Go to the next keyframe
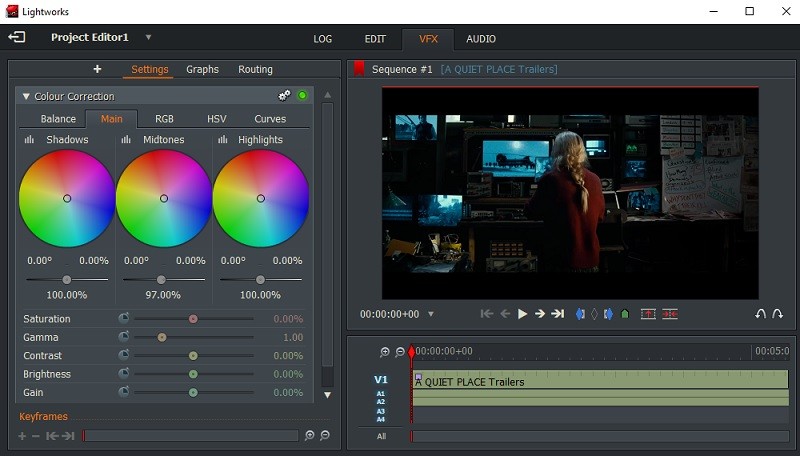 click(x=68, y=436)
